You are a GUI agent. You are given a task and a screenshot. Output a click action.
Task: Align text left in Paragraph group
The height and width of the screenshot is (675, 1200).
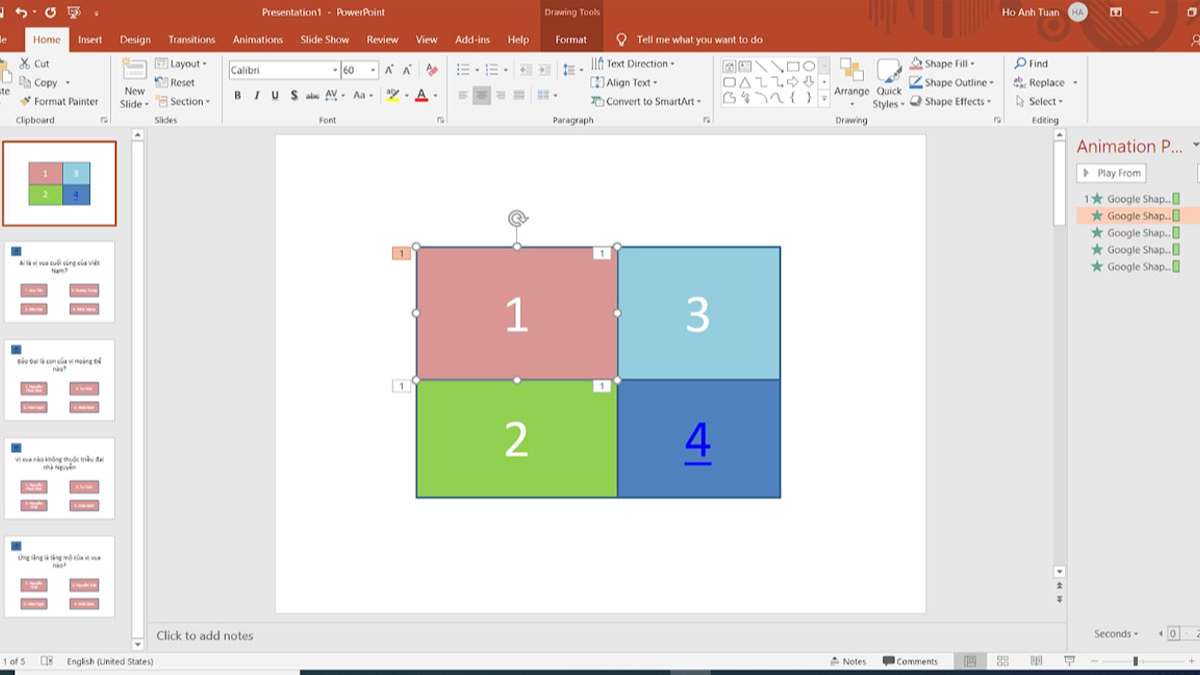pyautogui.click(x=463, y=96)
